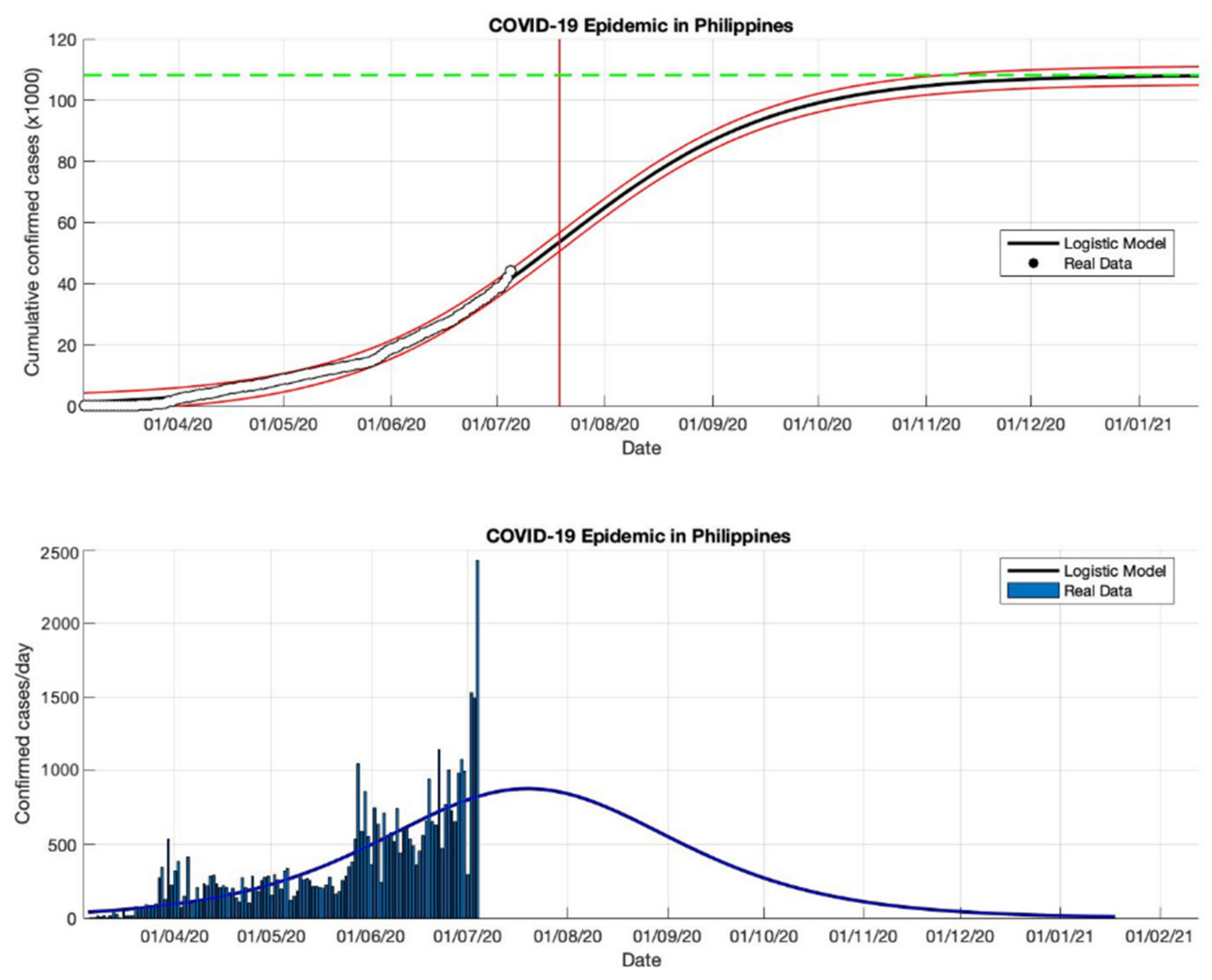Click blue 'Real Data' swatch in bottom legend
1212x980 pixels.
point(1033,591)
